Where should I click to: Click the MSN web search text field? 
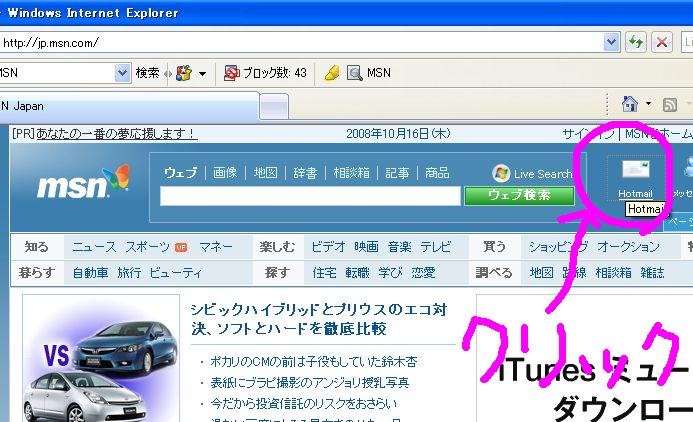(310, 196)
